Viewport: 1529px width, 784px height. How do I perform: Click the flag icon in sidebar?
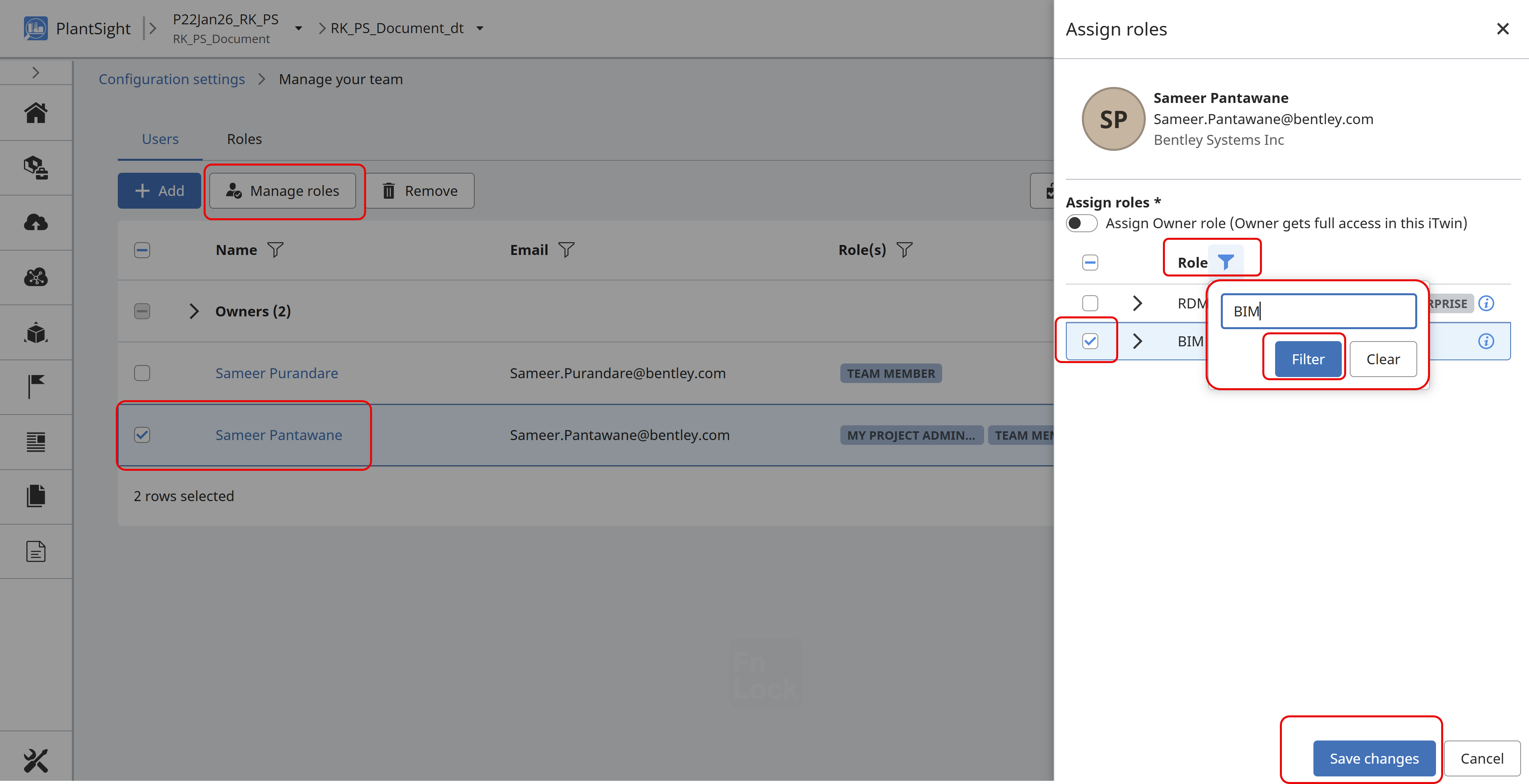36,387
